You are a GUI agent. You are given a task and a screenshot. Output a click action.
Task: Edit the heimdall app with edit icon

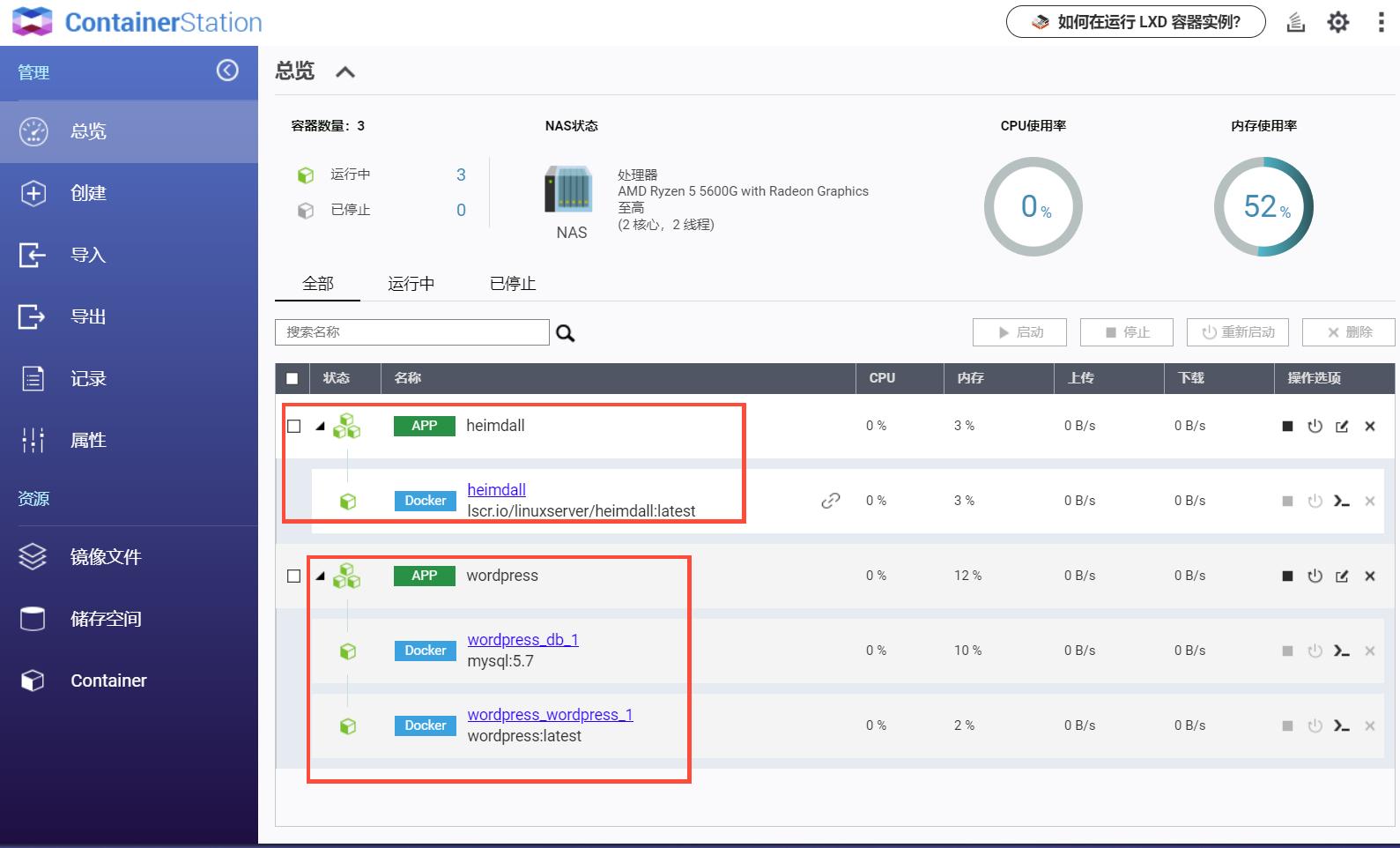pos(1342,427)
